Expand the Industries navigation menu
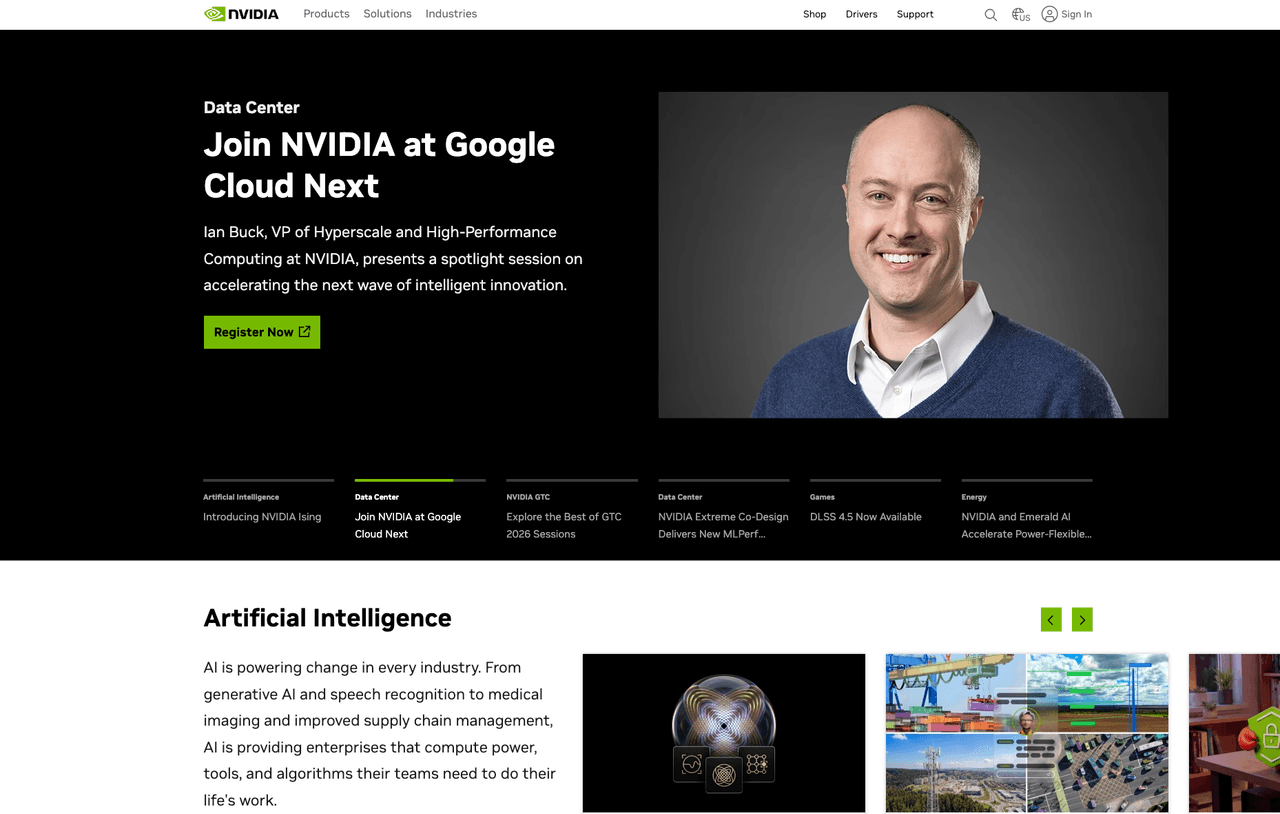The height and width of the screenshot is (814, 1280). tap(450, 13)
